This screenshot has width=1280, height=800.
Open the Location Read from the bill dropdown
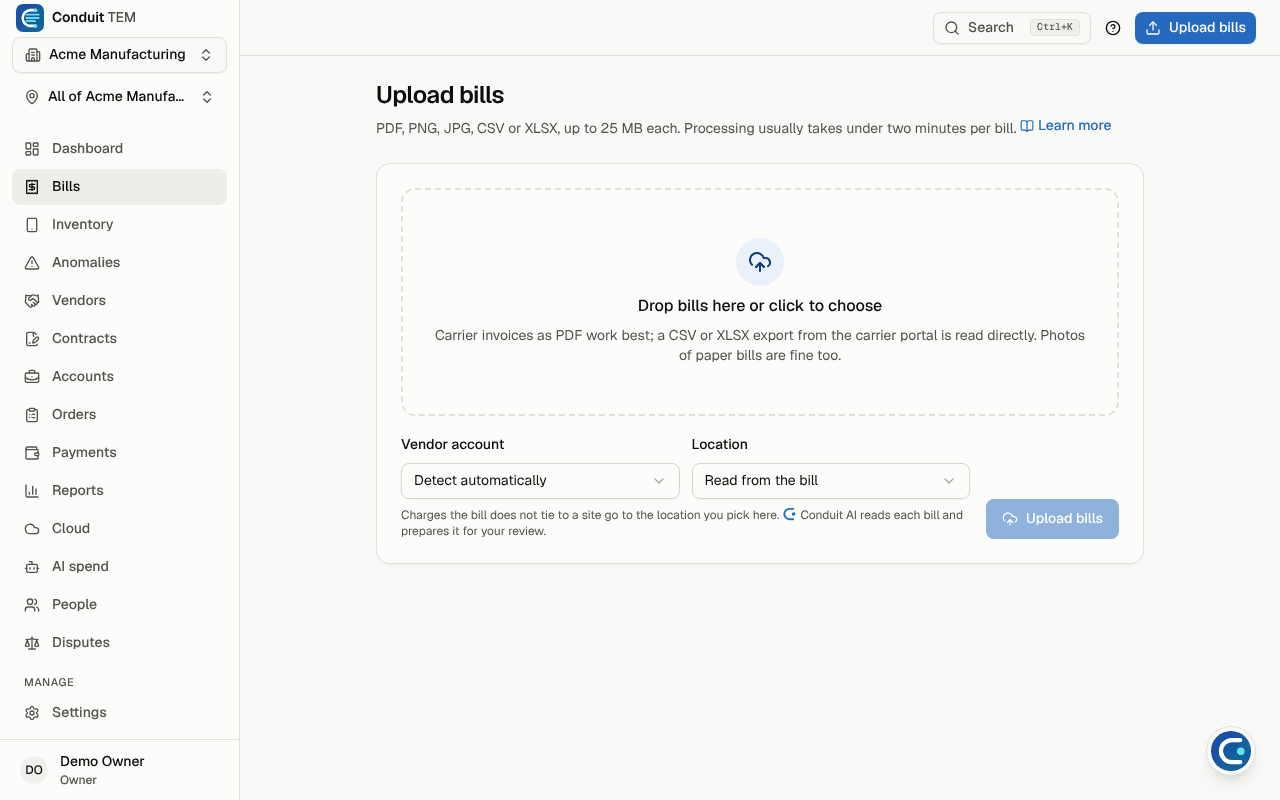[x=831, y=481]
